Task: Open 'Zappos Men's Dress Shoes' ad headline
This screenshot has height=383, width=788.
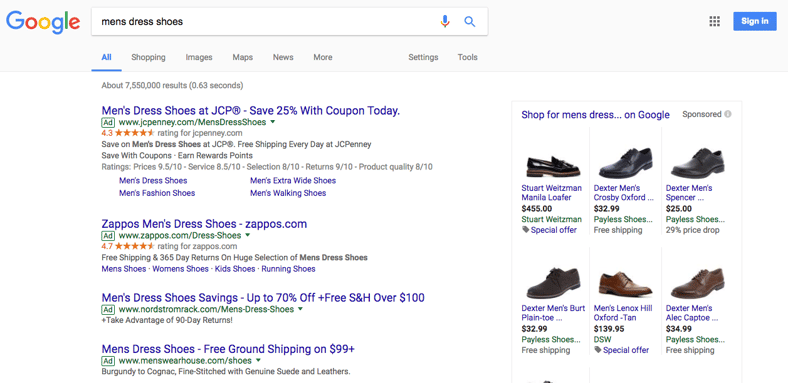Action: 204,224
